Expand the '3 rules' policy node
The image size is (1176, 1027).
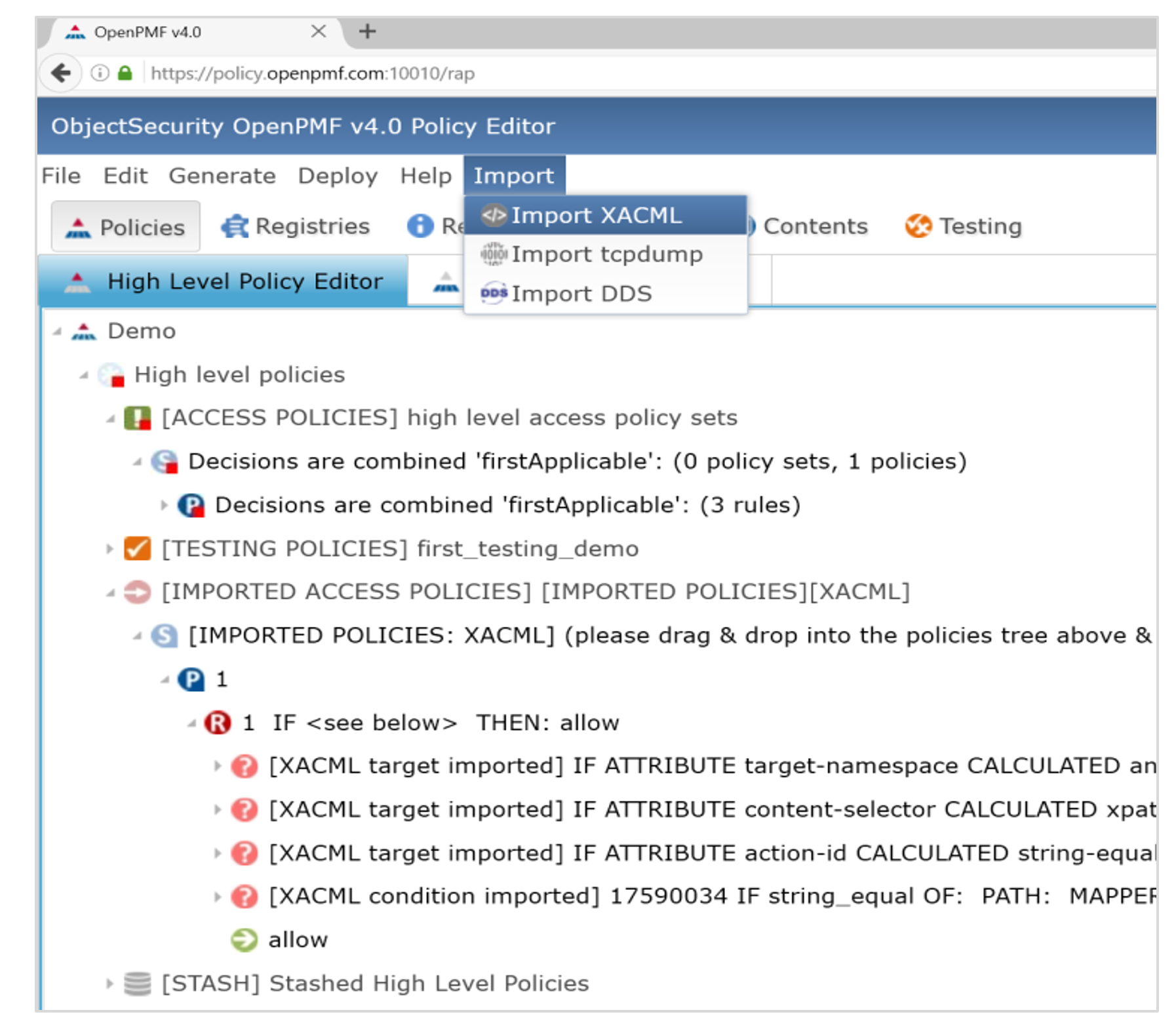click(165, 505)
